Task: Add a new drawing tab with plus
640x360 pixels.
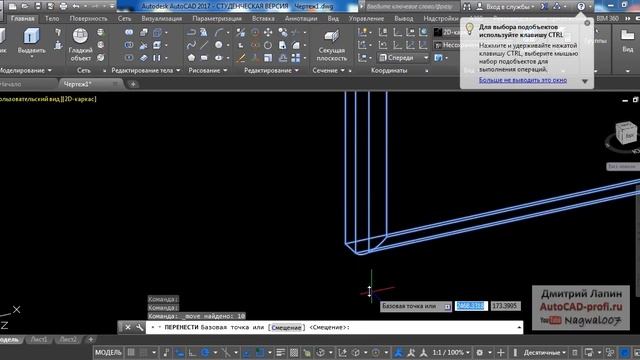Action: [x=133, y=84]
